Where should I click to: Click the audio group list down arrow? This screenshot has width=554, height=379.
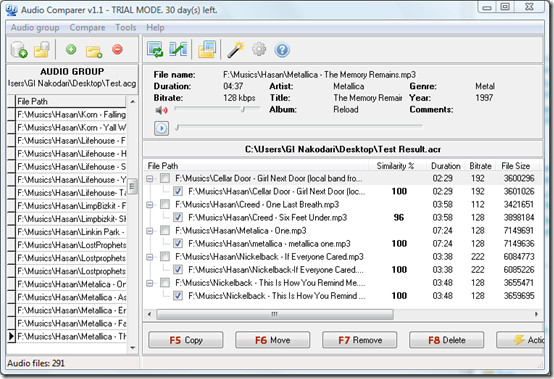click(x=132, y=348)
